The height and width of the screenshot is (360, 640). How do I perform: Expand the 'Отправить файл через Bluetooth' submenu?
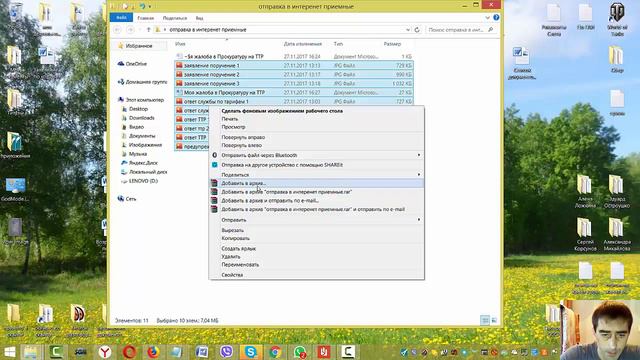tap(419, 155)
